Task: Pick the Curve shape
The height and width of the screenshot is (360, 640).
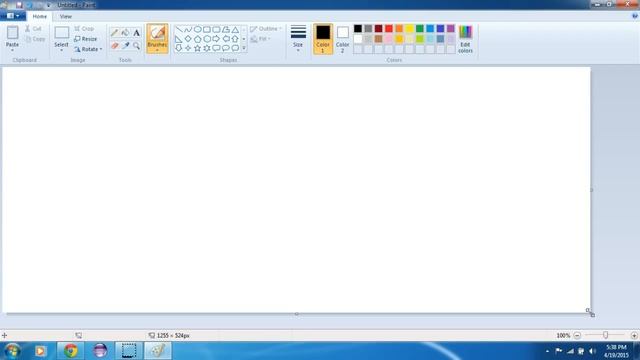Action: pyautogui.click(x=188, y=29)
